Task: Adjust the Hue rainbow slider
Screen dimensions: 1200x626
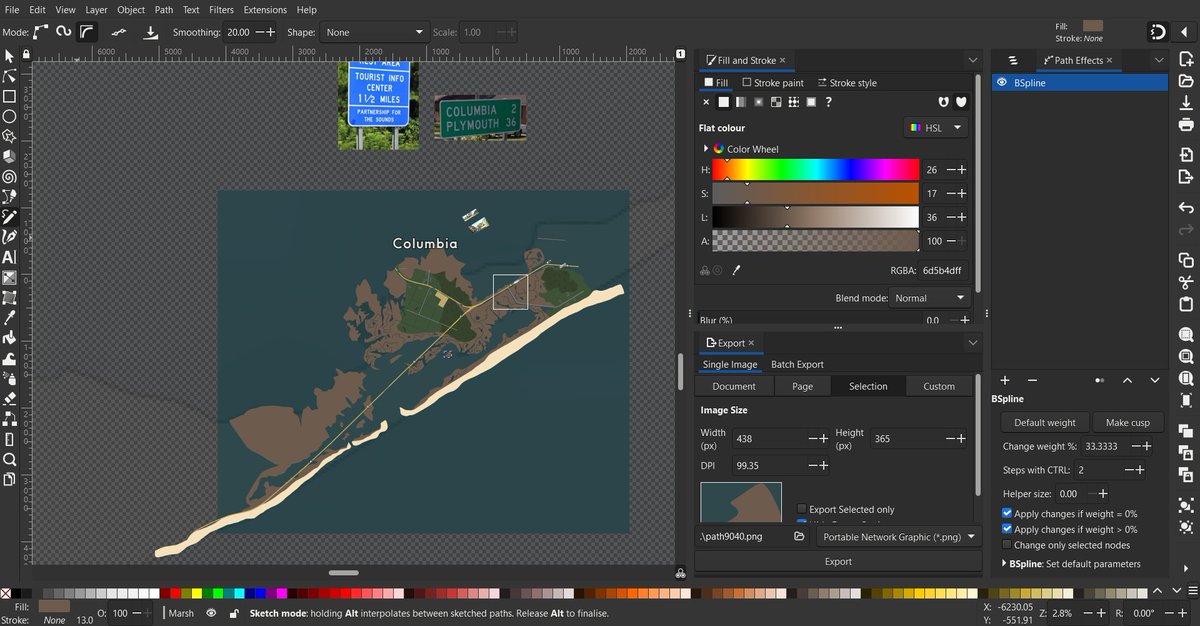Action: click(815, 170)
